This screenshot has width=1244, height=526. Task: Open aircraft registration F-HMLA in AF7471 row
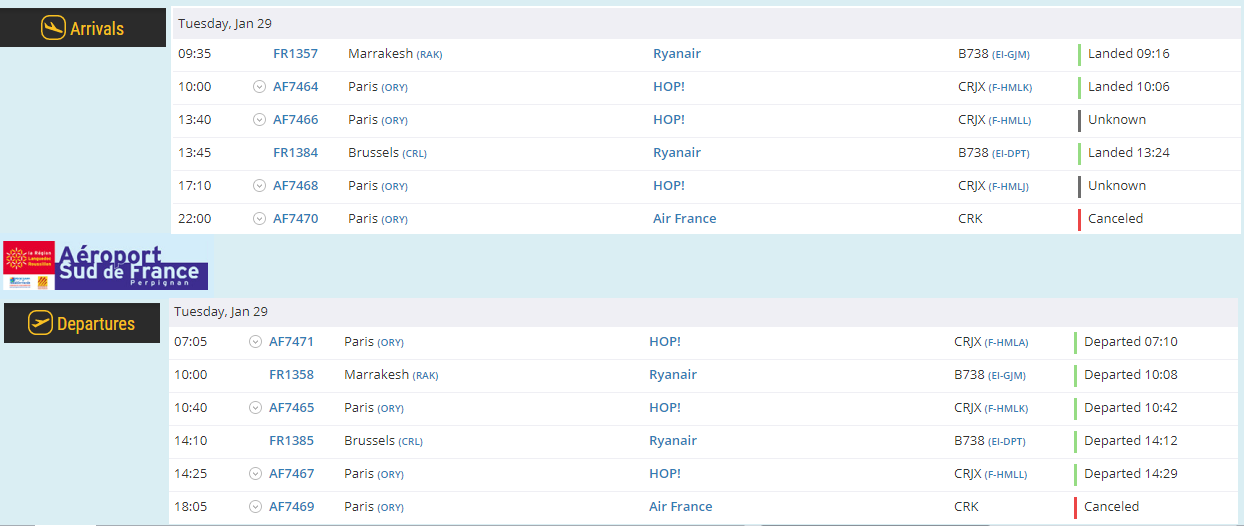tap(1006, 343)
